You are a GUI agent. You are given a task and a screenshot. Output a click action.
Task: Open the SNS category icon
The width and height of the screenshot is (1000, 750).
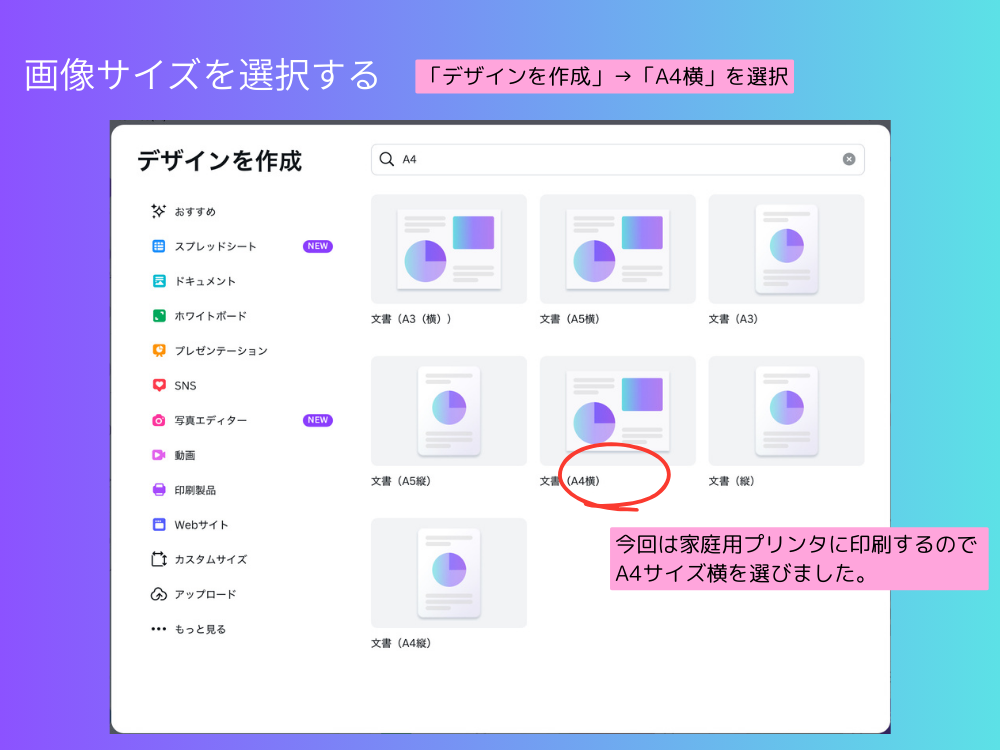[x=158, y=385]
